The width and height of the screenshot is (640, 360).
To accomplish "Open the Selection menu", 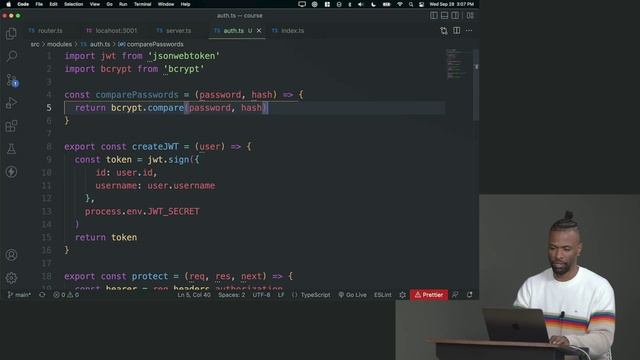I will [x=73, y=4].
